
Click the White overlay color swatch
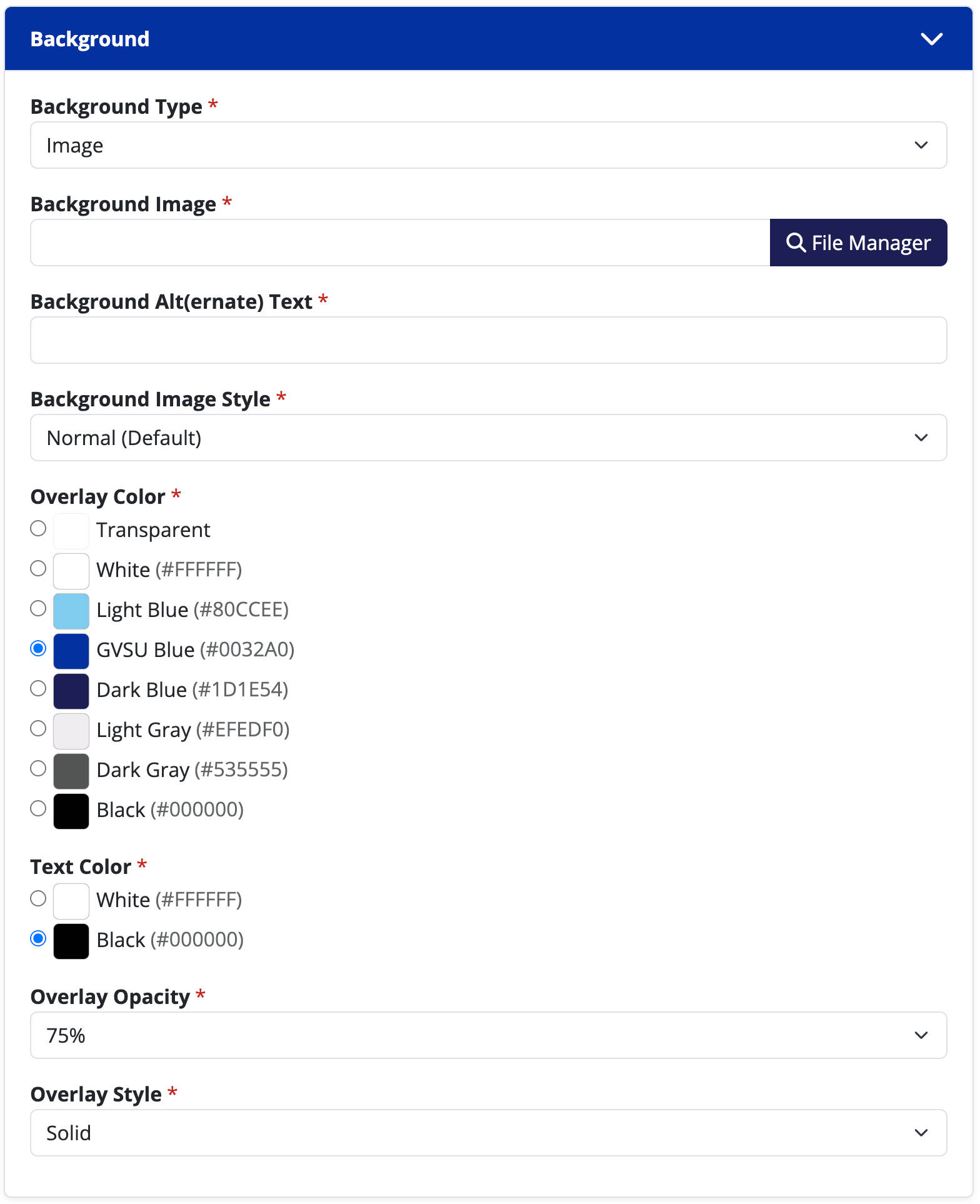click(71, 571)
